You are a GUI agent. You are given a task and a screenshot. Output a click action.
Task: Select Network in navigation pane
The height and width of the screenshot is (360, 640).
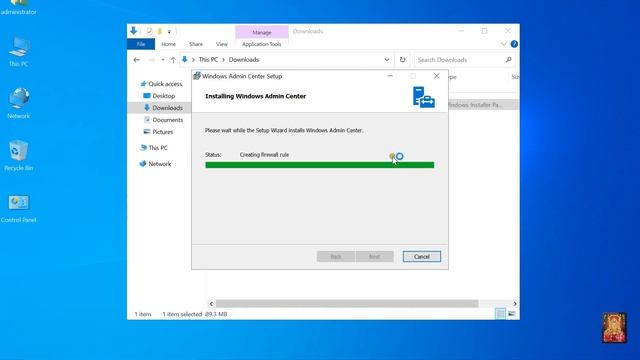(x=159, y=164)
